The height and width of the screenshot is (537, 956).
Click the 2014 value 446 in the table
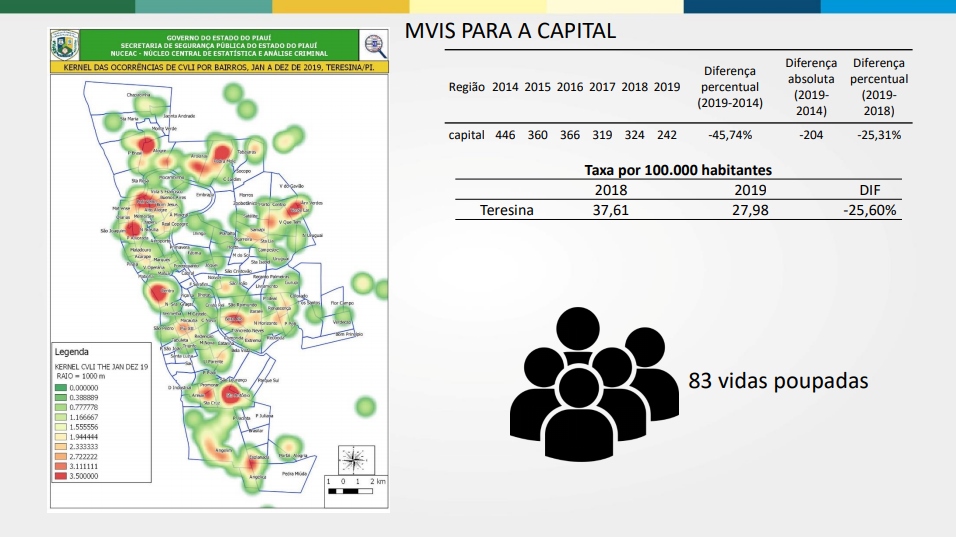coord(505,135)
